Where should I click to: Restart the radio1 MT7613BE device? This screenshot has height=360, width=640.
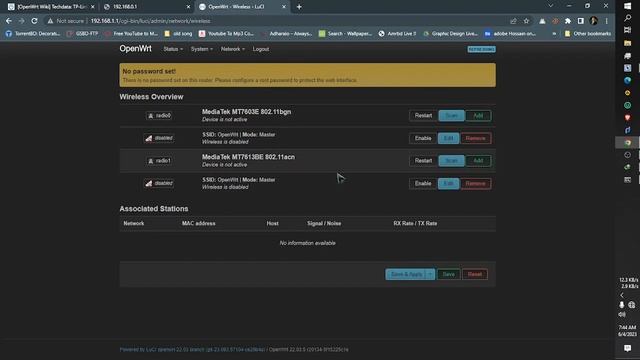click(x=423, y=161)
